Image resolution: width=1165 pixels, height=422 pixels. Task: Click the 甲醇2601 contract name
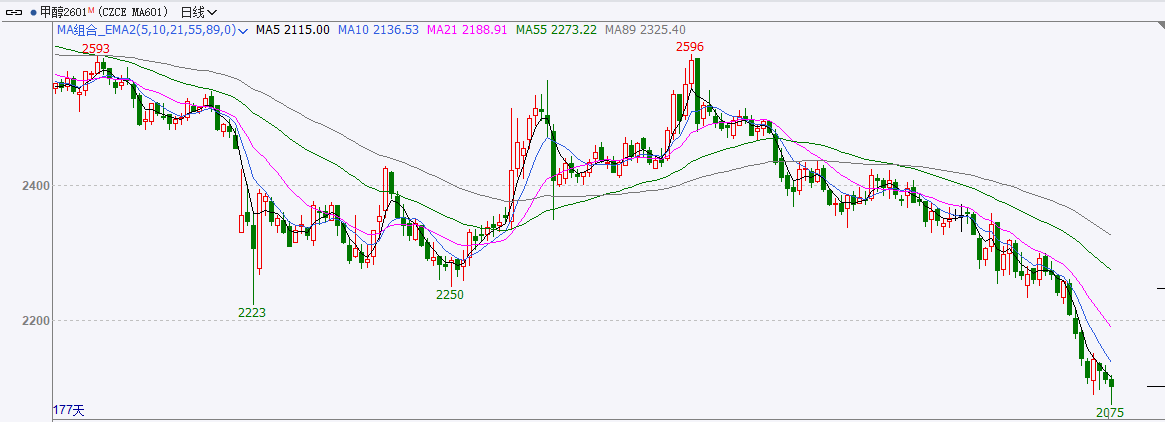[62, 12]
